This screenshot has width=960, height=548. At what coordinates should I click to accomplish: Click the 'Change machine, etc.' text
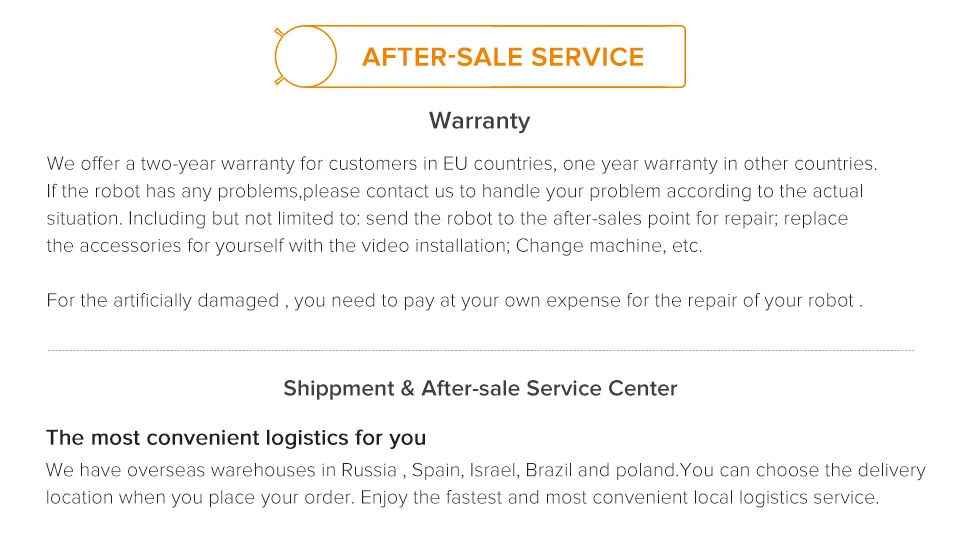[x=609, y=246]
